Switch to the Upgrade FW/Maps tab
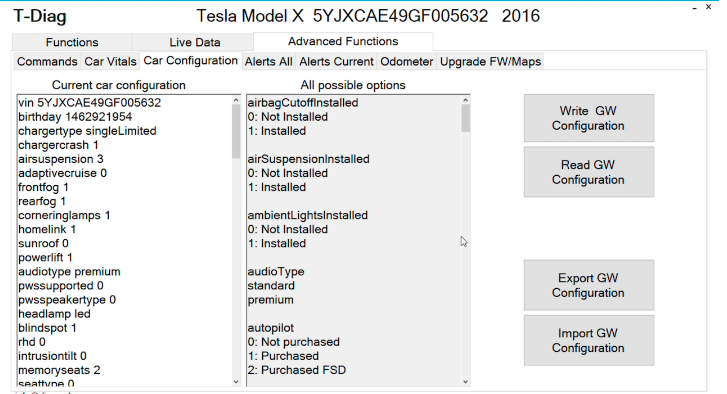Image resolution: width=727 pixels, height=394 pixels. click(x=490, y=62)
